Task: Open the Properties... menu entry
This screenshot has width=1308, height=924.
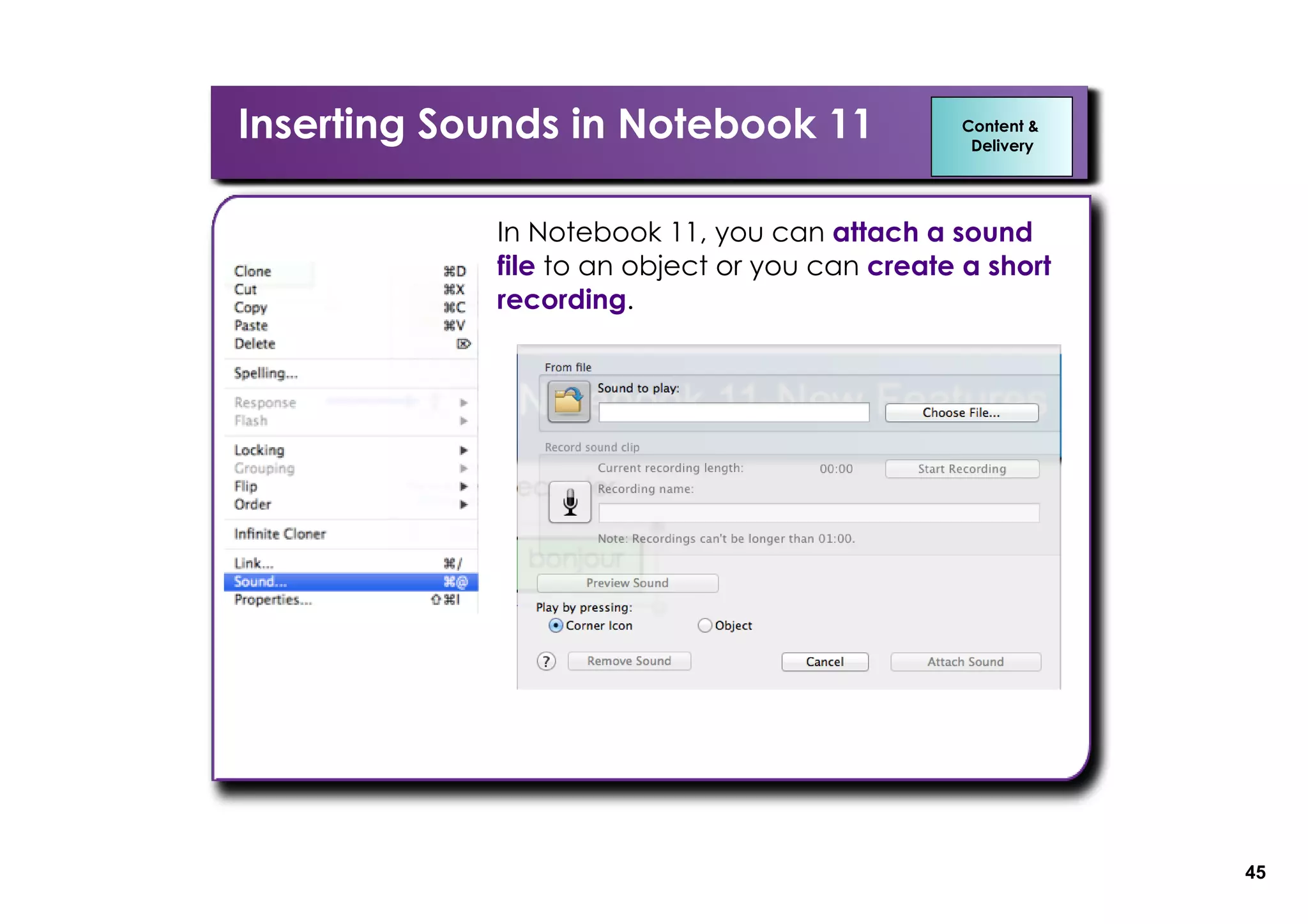Action: point(351,600)
